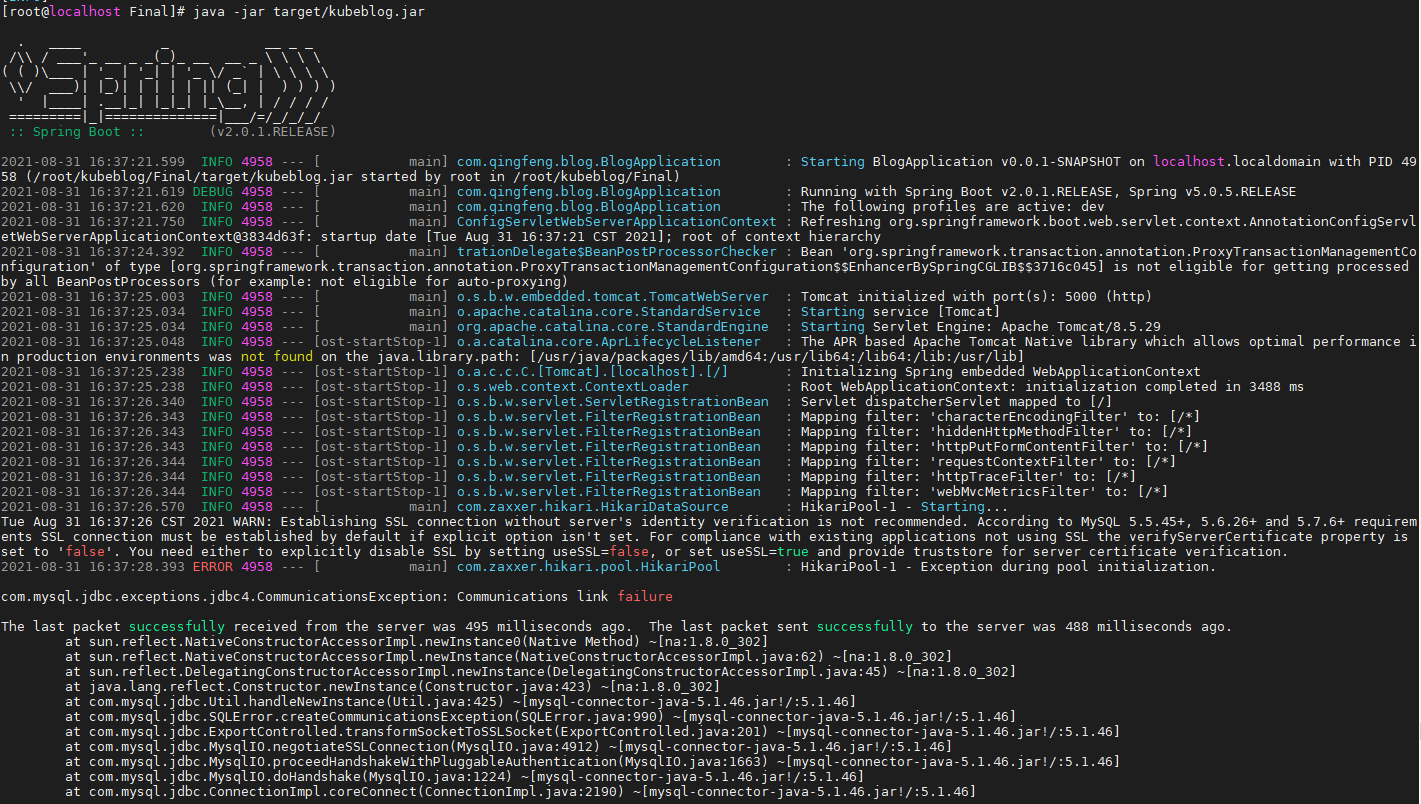This screenshot has width=1421, height=804.
Task: Click the 'httpPutFormContentFilter' mapping message
Action: click(1004, 446)
